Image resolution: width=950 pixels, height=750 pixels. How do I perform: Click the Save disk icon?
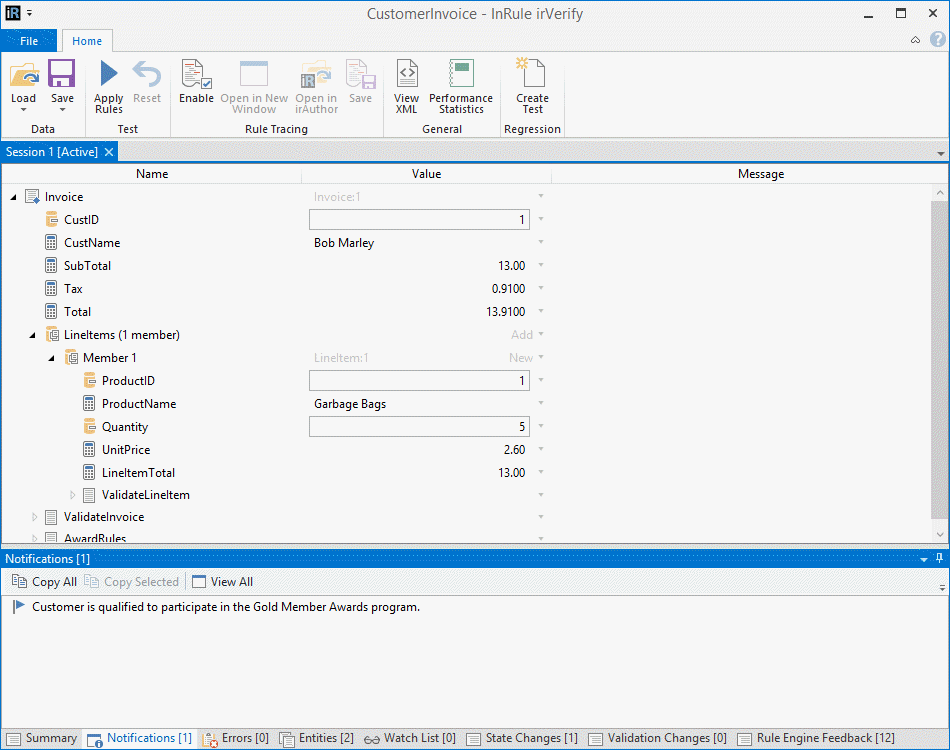[62, 74]
